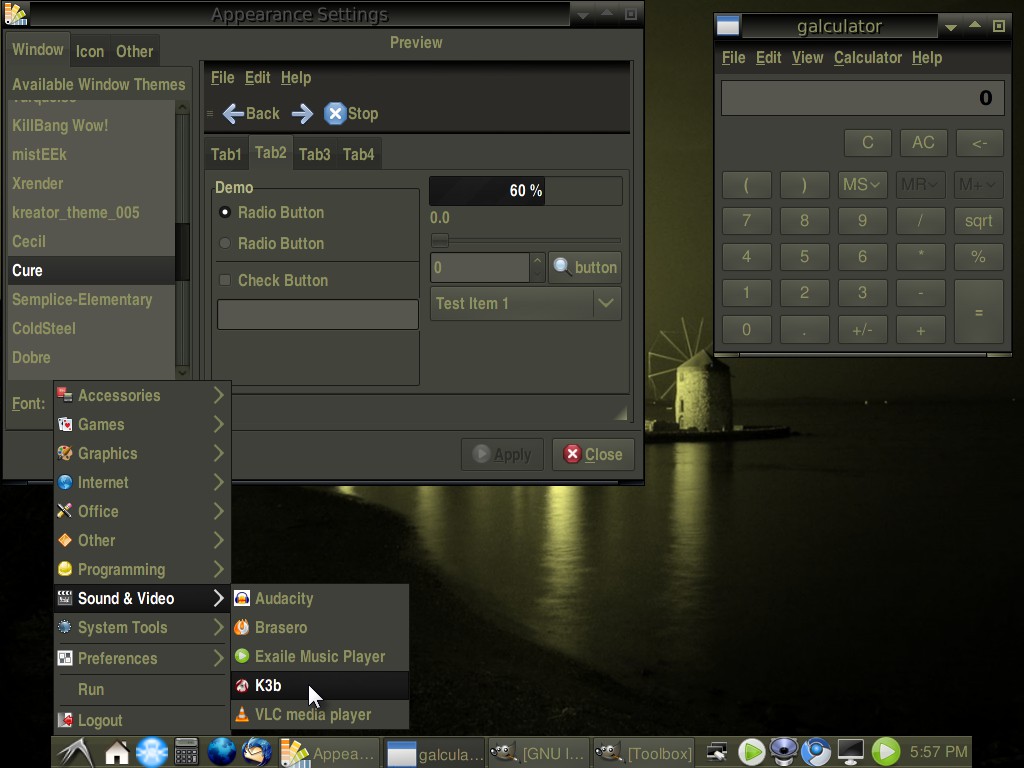This screenshot has height=768, width=1024.
Task: Click the green play tray icon beside the speaker
Action: [x=752, y=752]
